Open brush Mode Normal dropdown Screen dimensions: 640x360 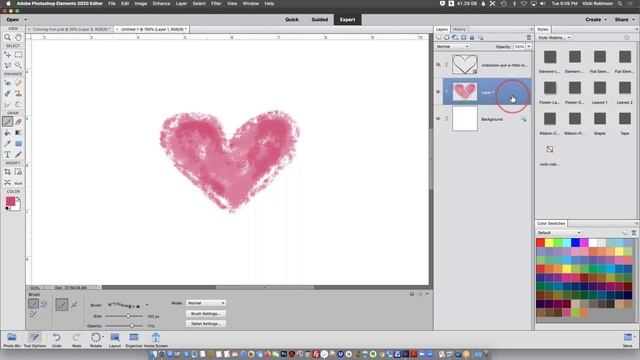(x=206, y=303)
